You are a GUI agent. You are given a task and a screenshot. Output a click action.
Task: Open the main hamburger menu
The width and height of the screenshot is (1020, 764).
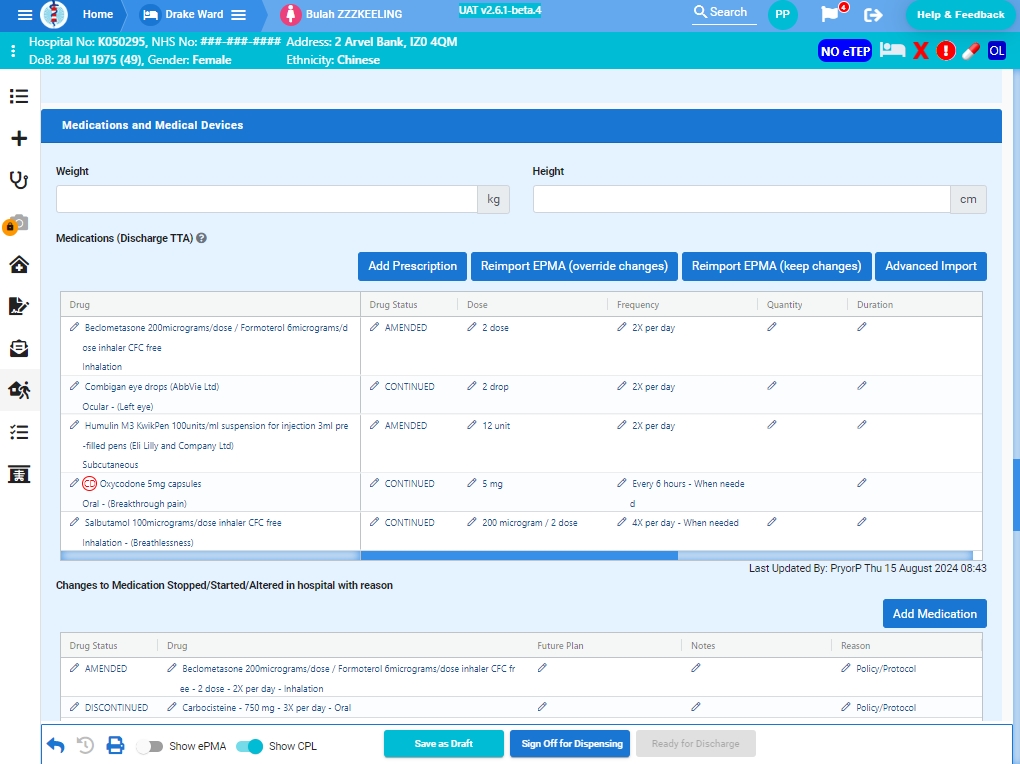[x=25, y=14]
